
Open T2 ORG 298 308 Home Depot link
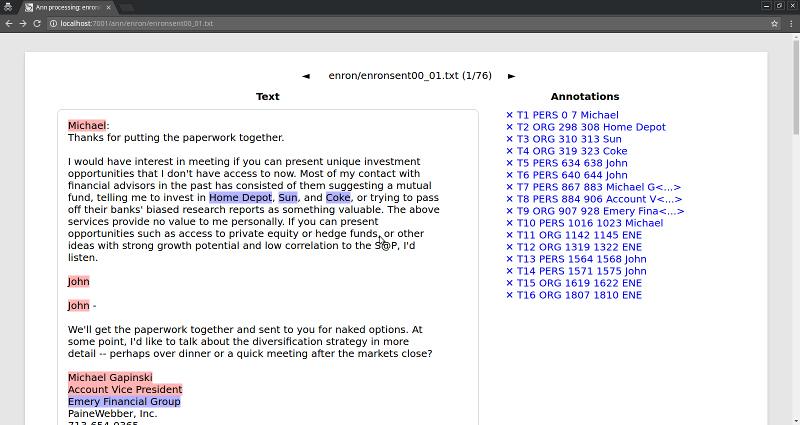point(591,127)
